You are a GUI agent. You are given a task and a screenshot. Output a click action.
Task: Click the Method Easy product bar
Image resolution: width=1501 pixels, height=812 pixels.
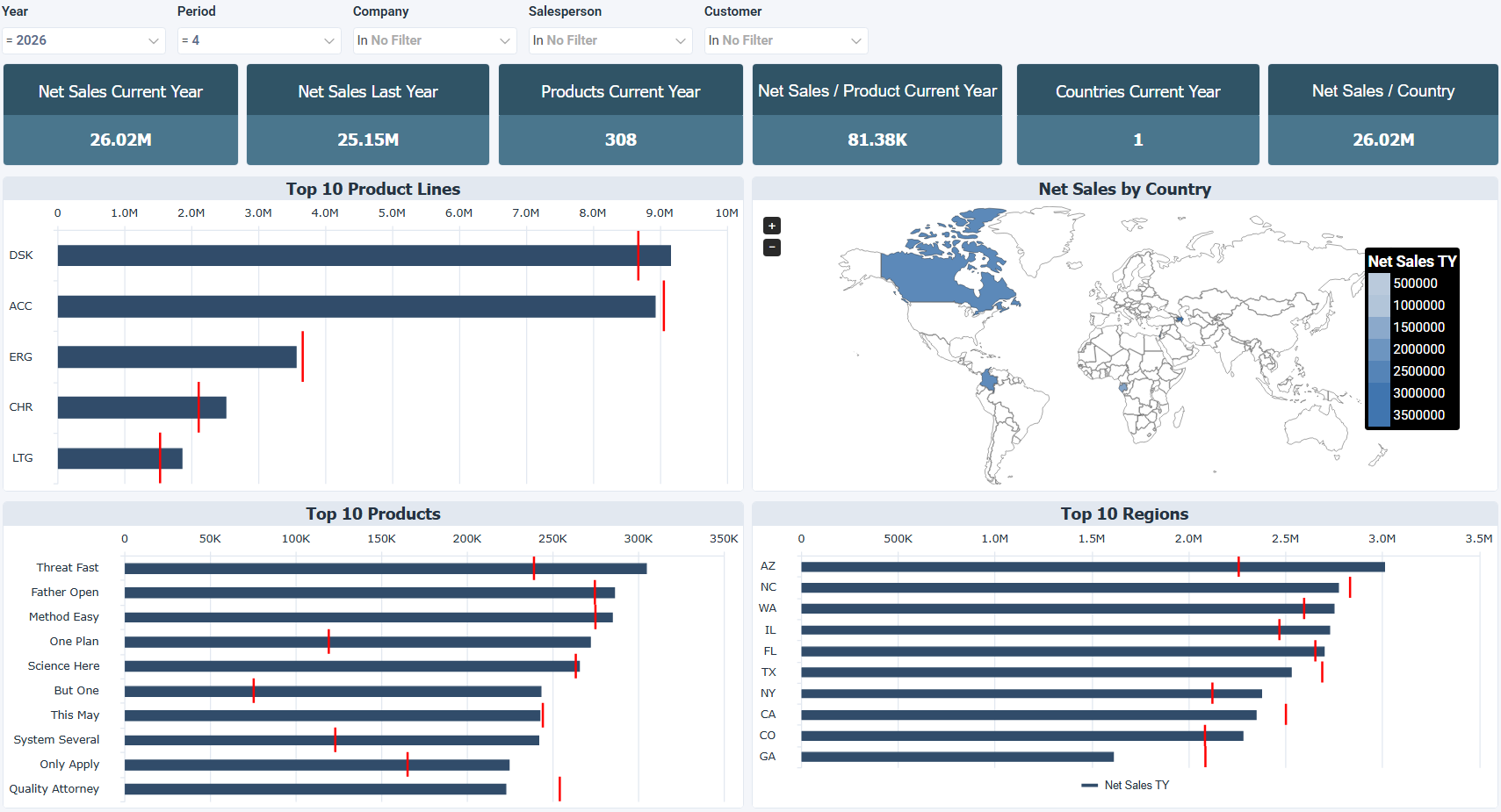[369, 618]
